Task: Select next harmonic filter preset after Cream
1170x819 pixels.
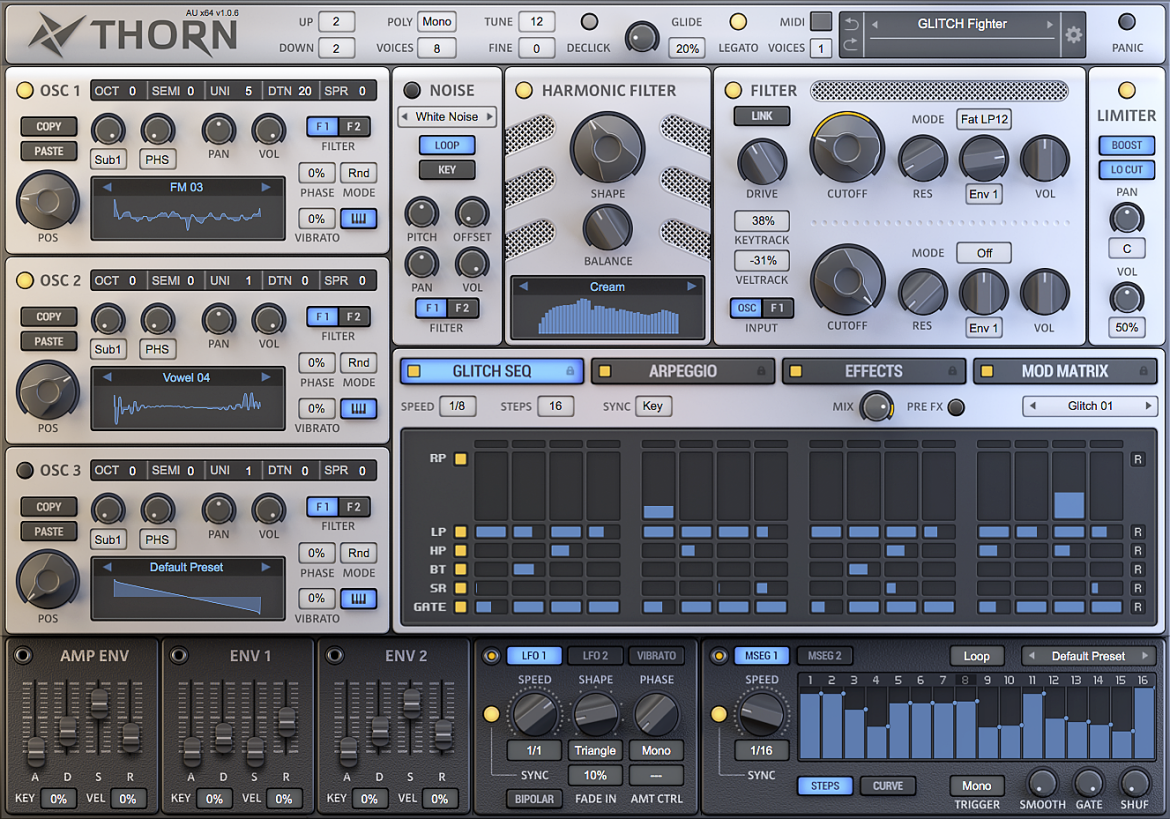Action: click(692, 286)
